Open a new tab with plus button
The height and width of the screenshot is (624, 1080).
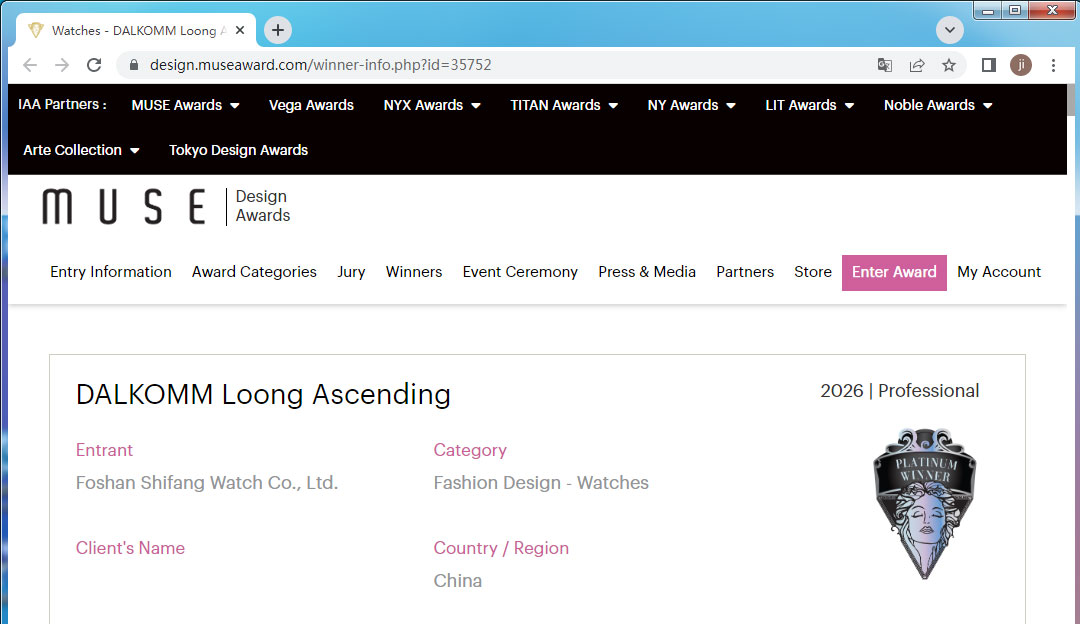(x=277, y=30)
